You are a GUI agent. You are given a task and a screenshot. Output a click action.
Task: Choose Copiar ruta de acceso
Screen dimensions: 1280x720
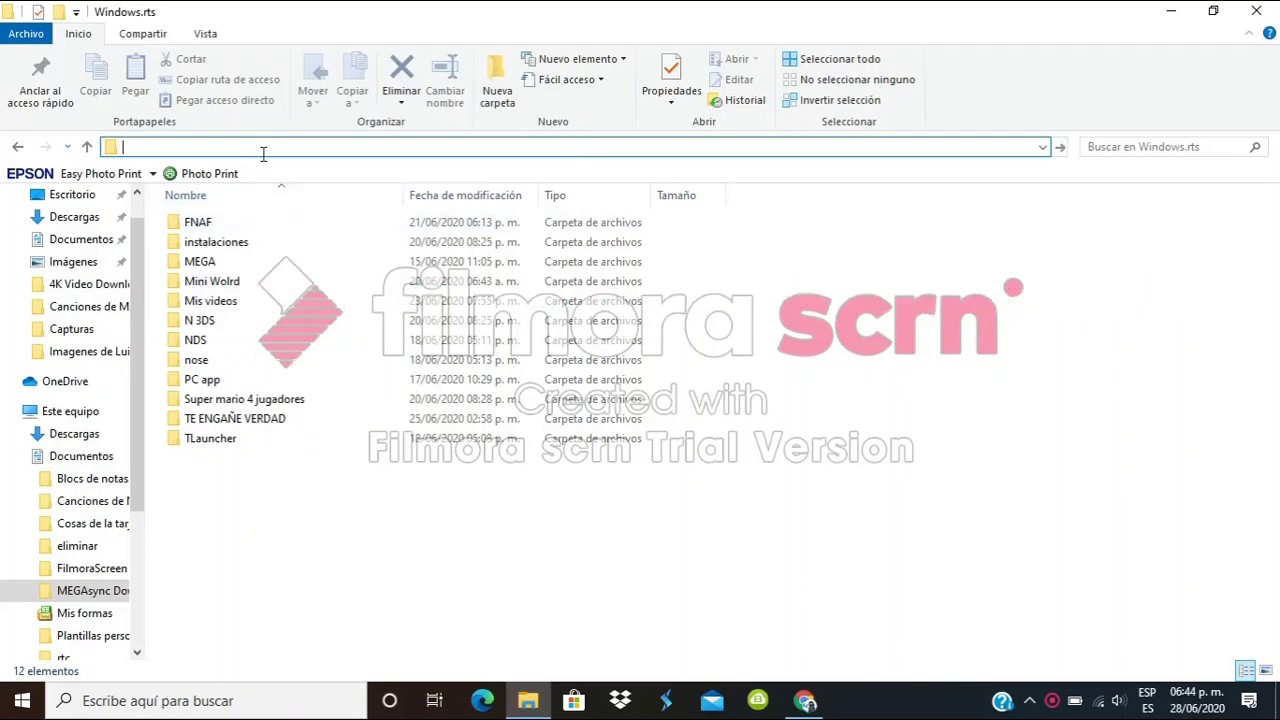coord(219,79)
